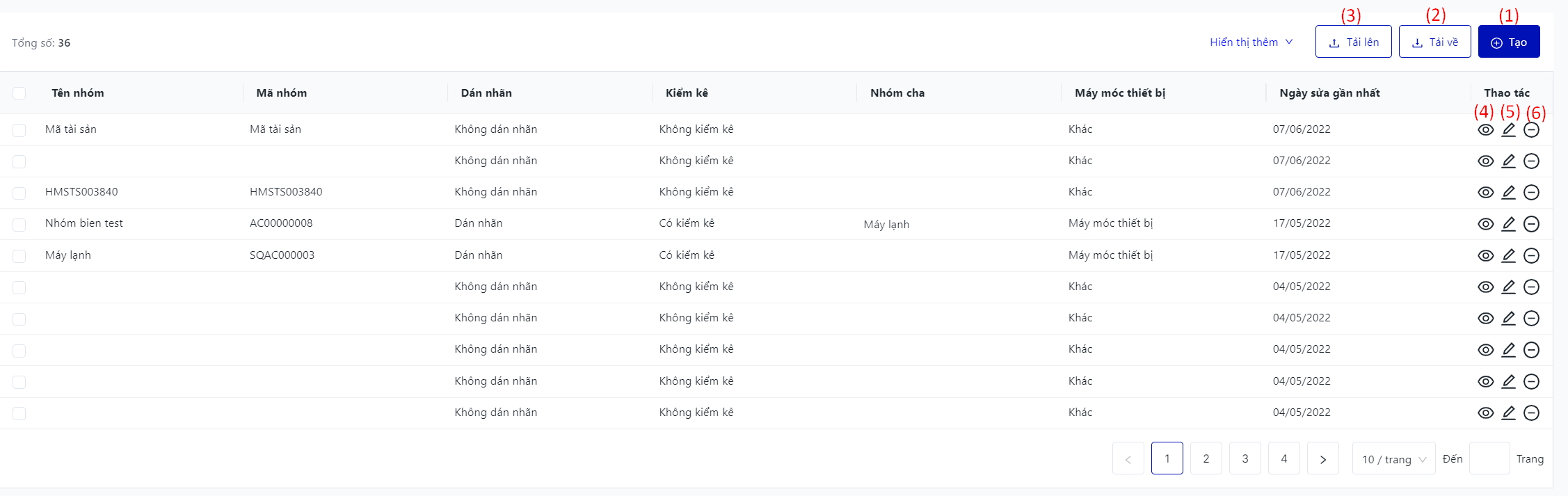Jump to page 4 in pagination

pyautogui.click(x=1283, y=459)
